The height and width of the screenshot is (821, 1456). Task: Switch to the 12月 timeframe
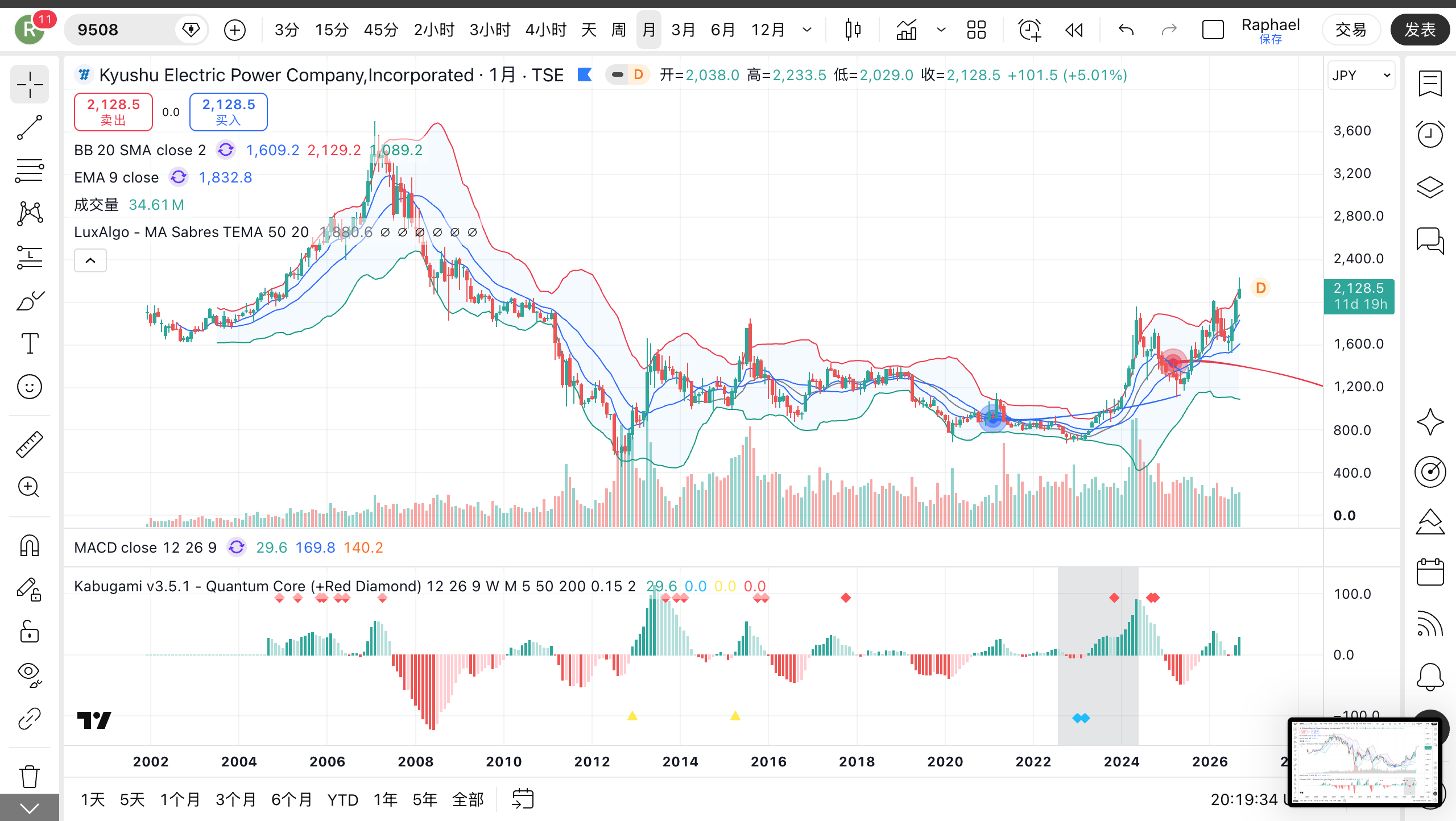tap(768, 30)
